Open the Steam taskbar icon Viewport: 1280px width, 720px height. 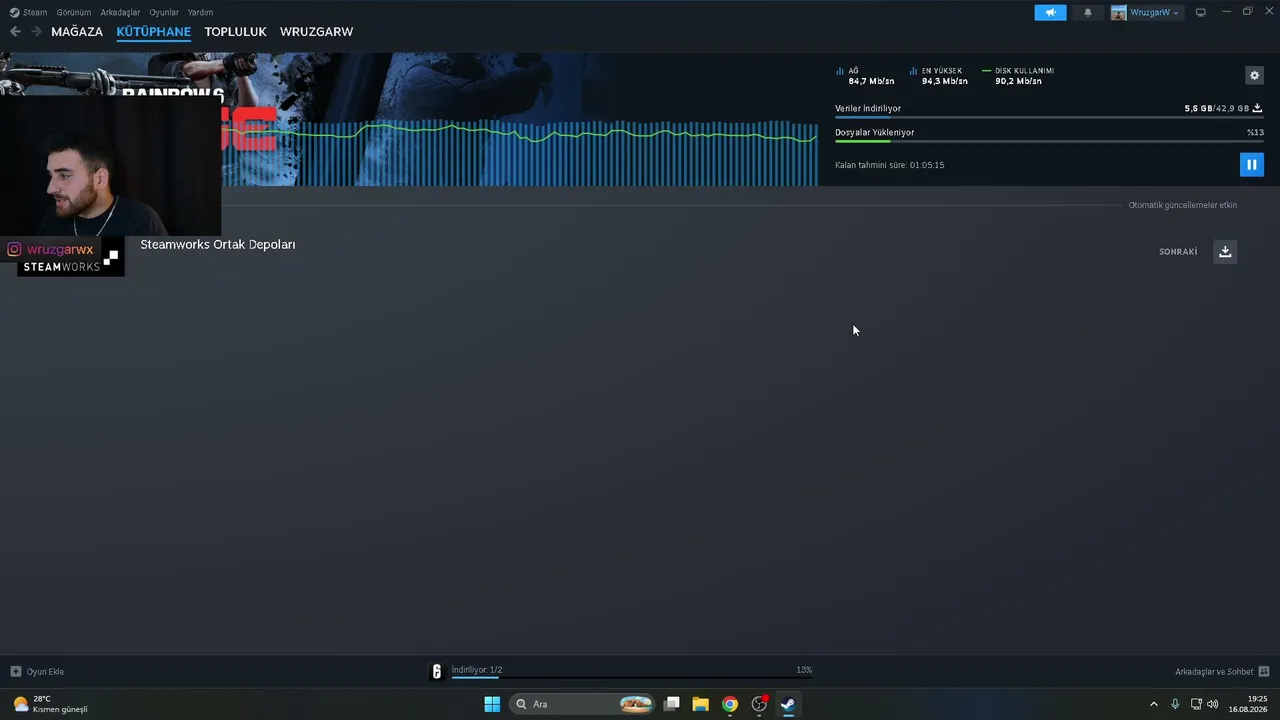point(788,704)
